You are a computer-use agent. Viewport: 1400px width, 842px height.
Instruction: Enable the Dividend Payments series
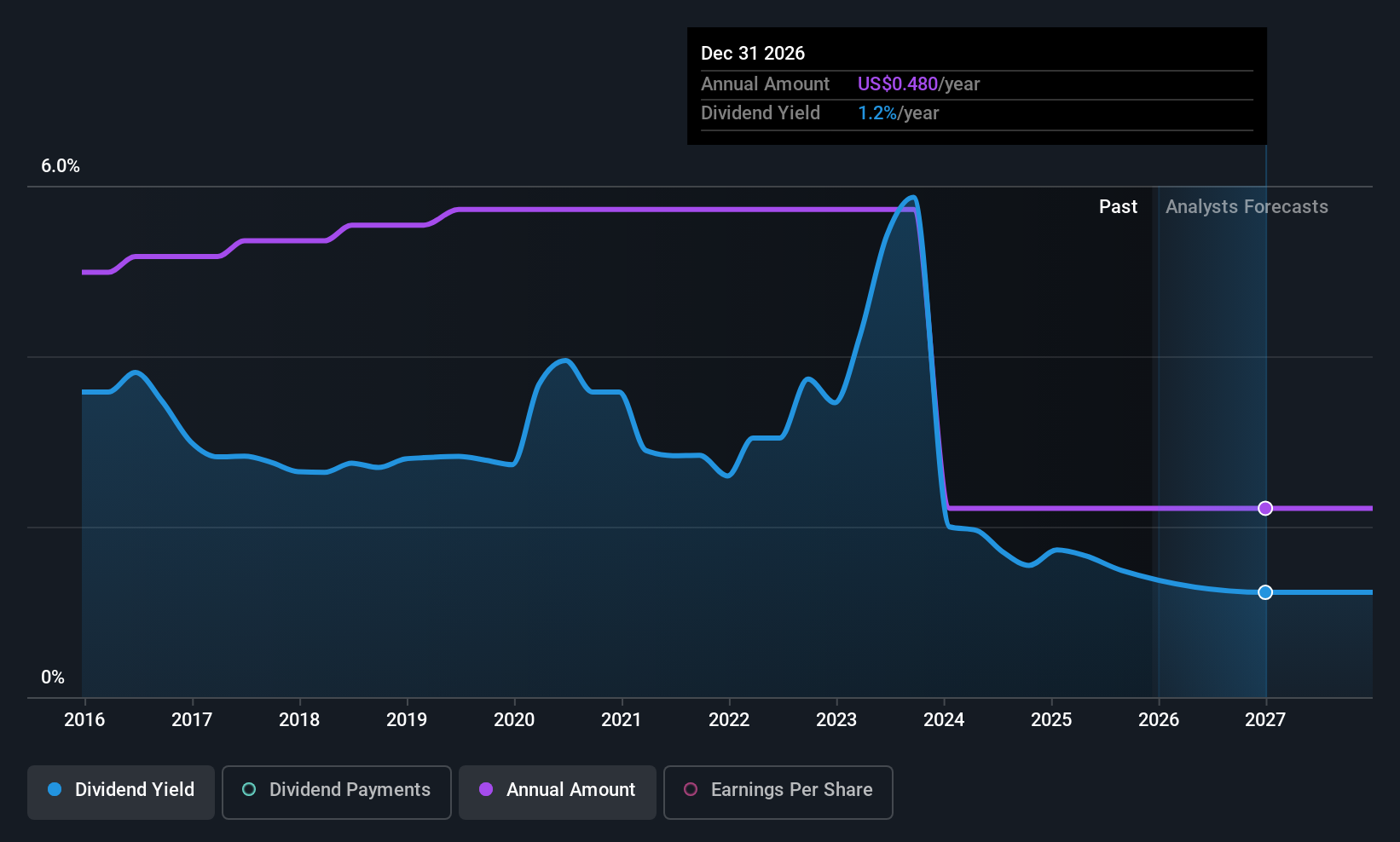point(337,792)
